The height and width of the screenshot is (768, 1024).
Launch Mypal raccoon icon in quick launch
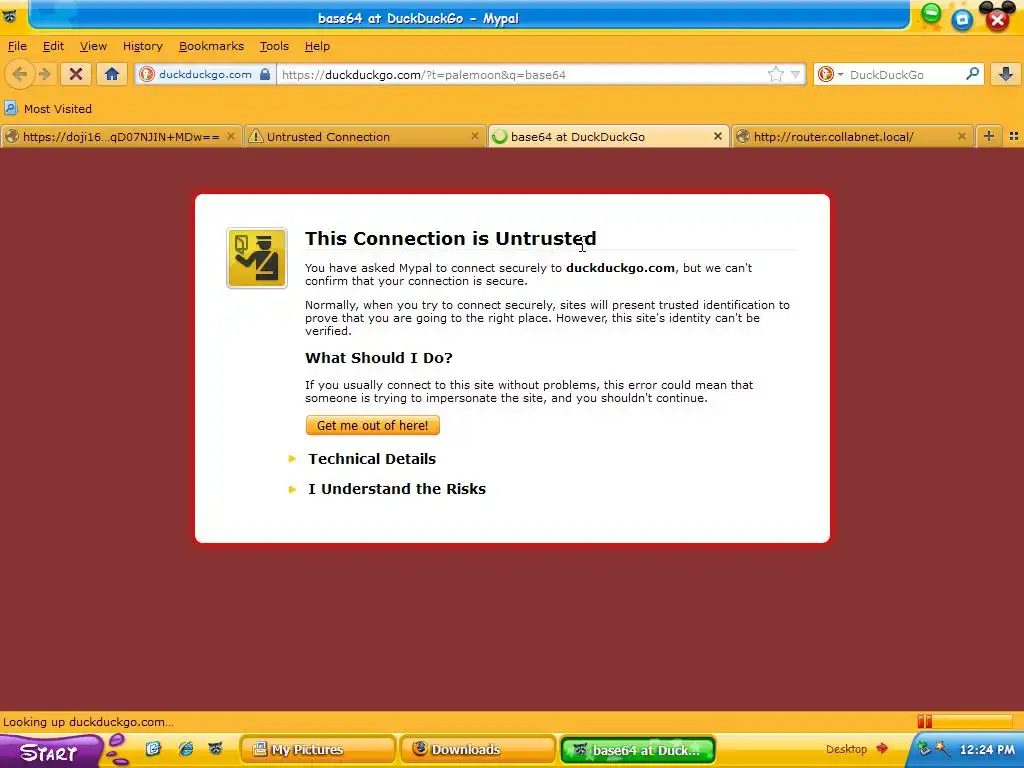216,749
